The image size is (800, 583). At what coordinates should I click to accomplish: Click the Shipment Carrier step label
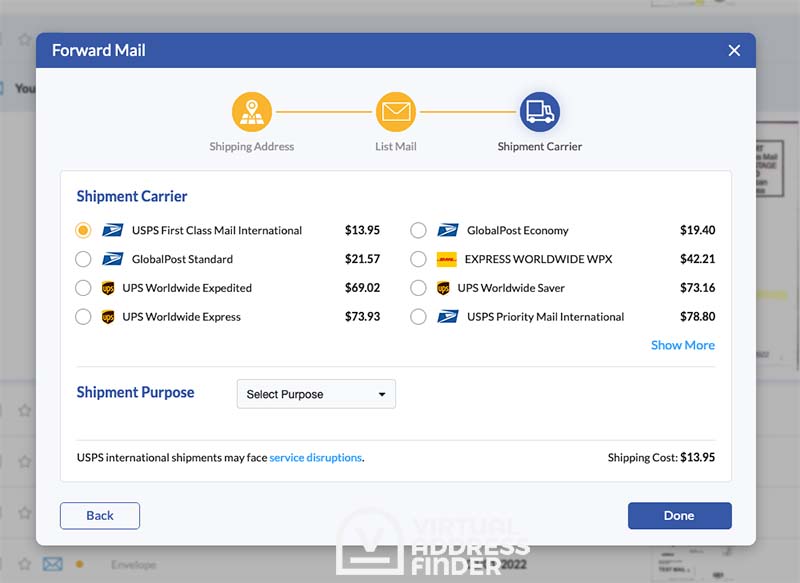click(540, 147)
